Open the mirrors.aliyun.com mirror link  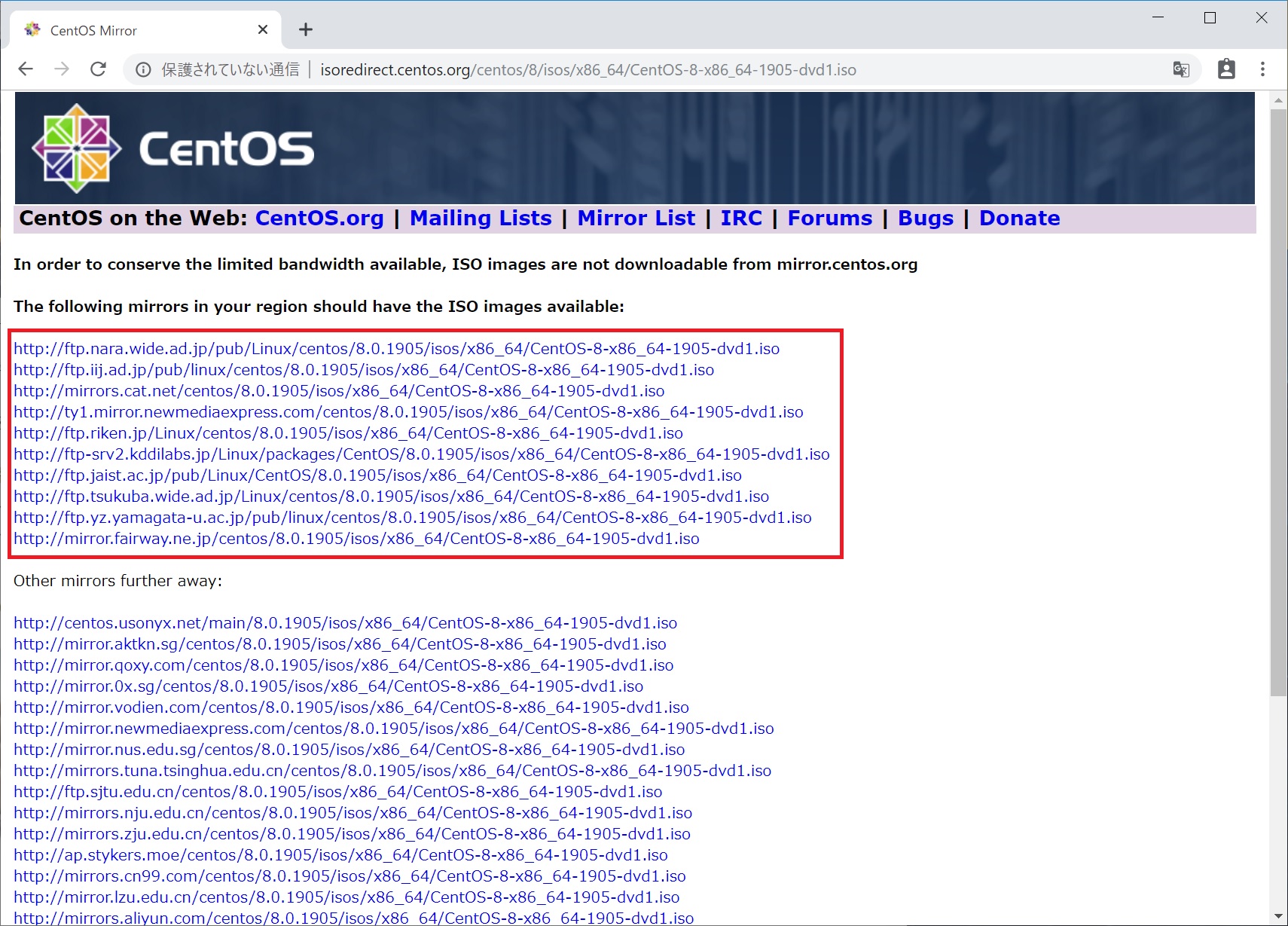click(353, 918)
